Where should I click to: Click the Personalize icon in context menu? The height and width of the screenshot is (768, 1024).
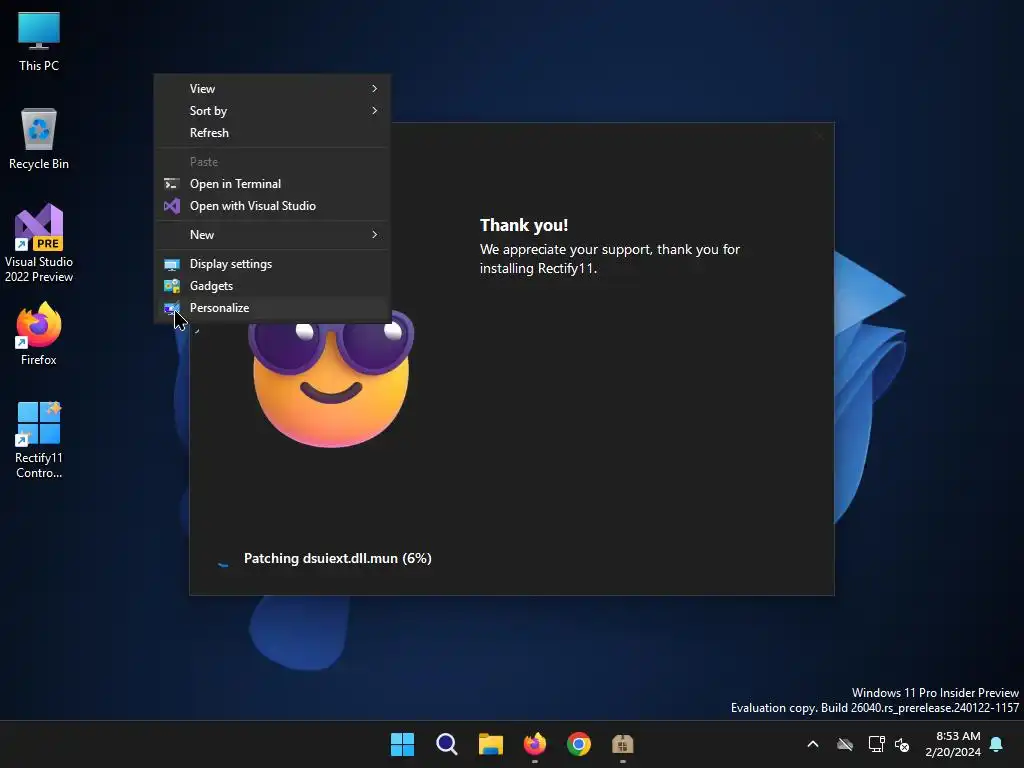(172, 308)
